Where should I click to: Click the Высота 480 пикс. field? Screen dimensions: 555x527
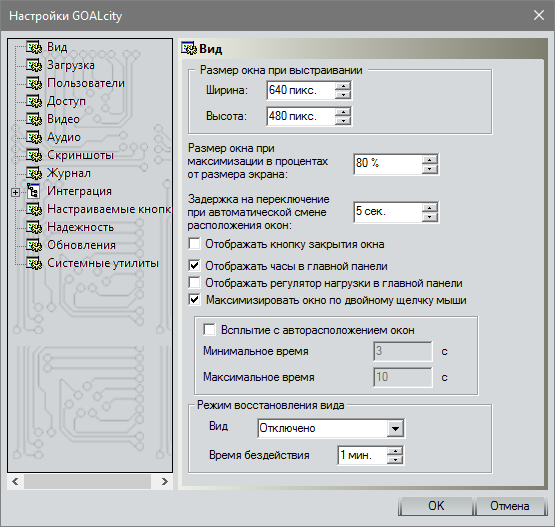point(301,116)
